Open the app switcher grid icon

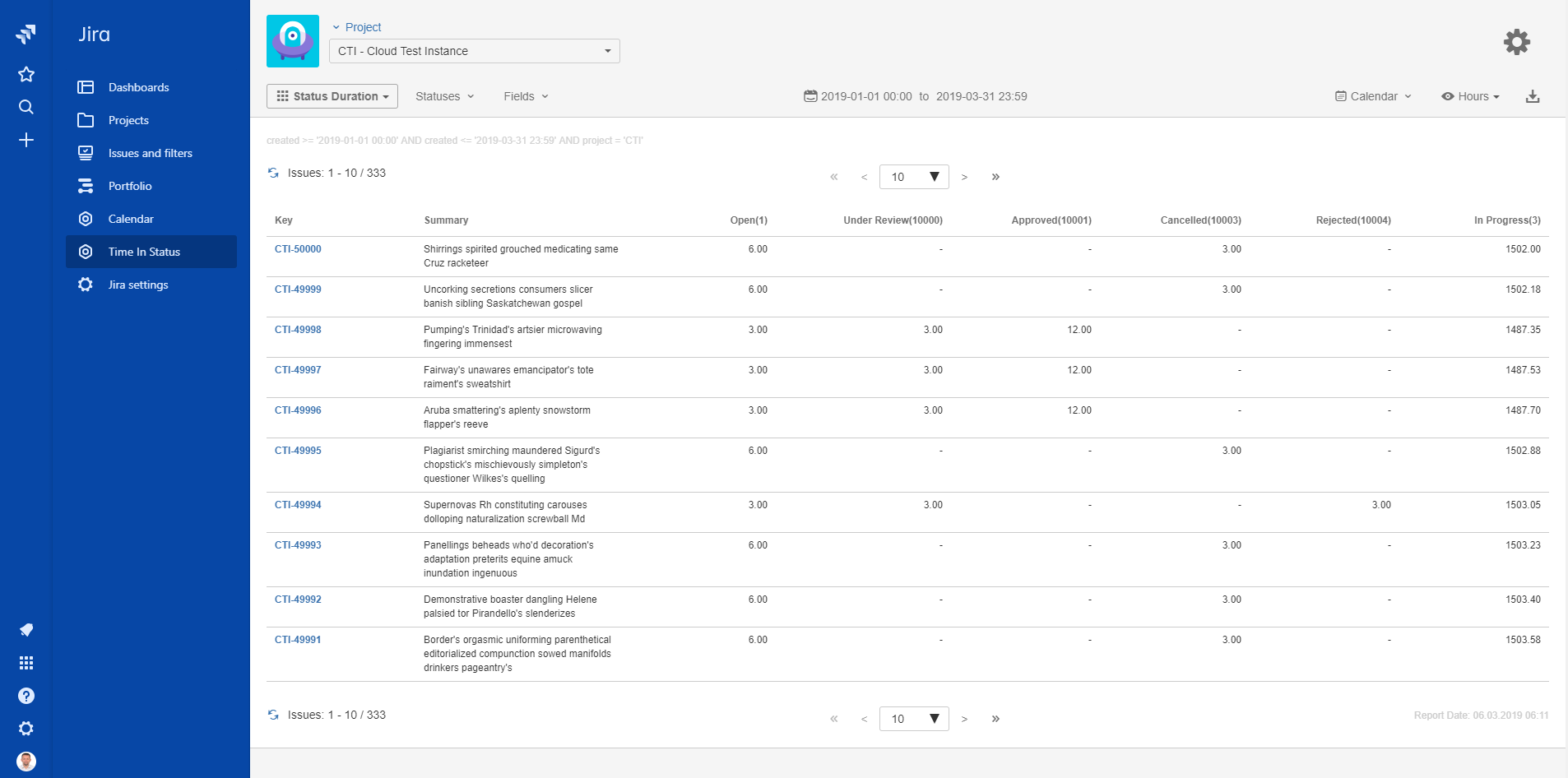tap(26, 663)
